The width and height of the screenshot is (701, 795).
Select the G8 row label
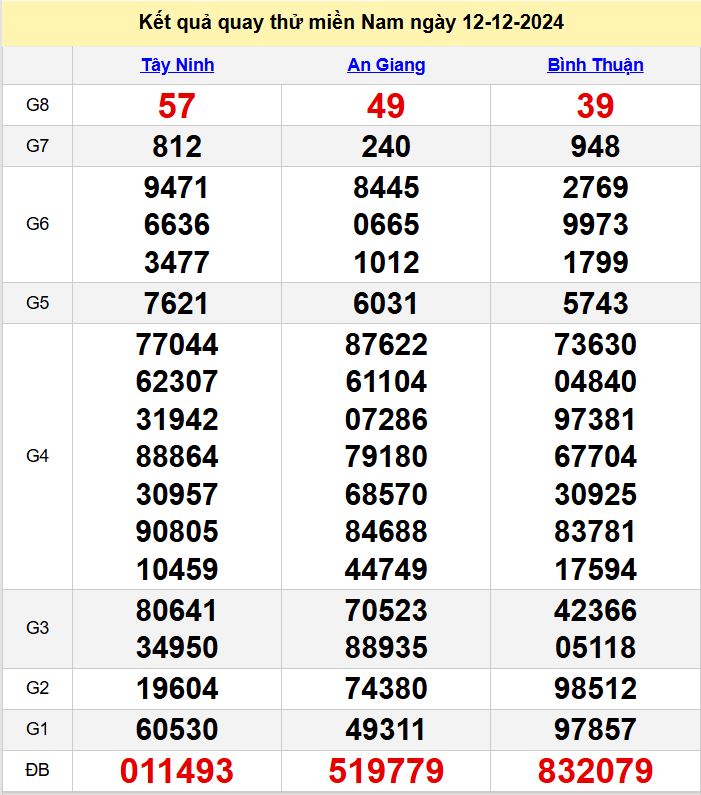pos(38,105)
